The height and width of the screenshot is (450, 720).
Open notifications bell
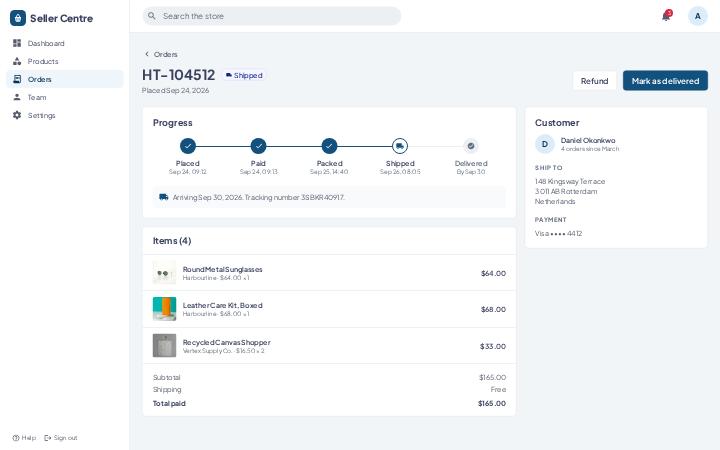pyautogui.click(x=666, y=16)
